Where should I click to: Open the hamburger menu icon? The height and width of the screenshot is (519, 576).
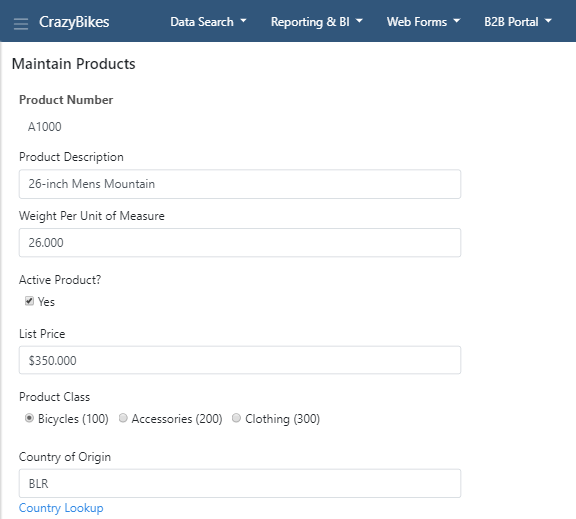pyautogui.click(x=21, y=23)
